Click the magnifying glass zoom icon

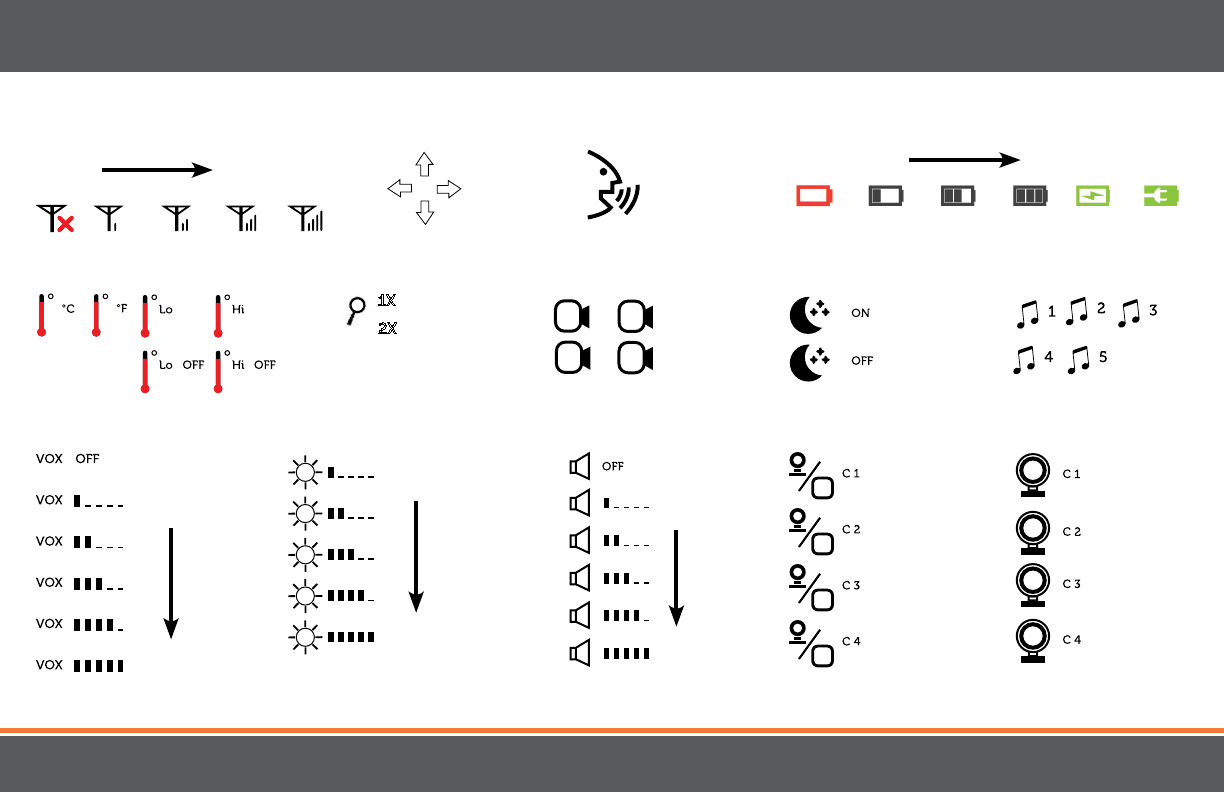click(357, 310)
